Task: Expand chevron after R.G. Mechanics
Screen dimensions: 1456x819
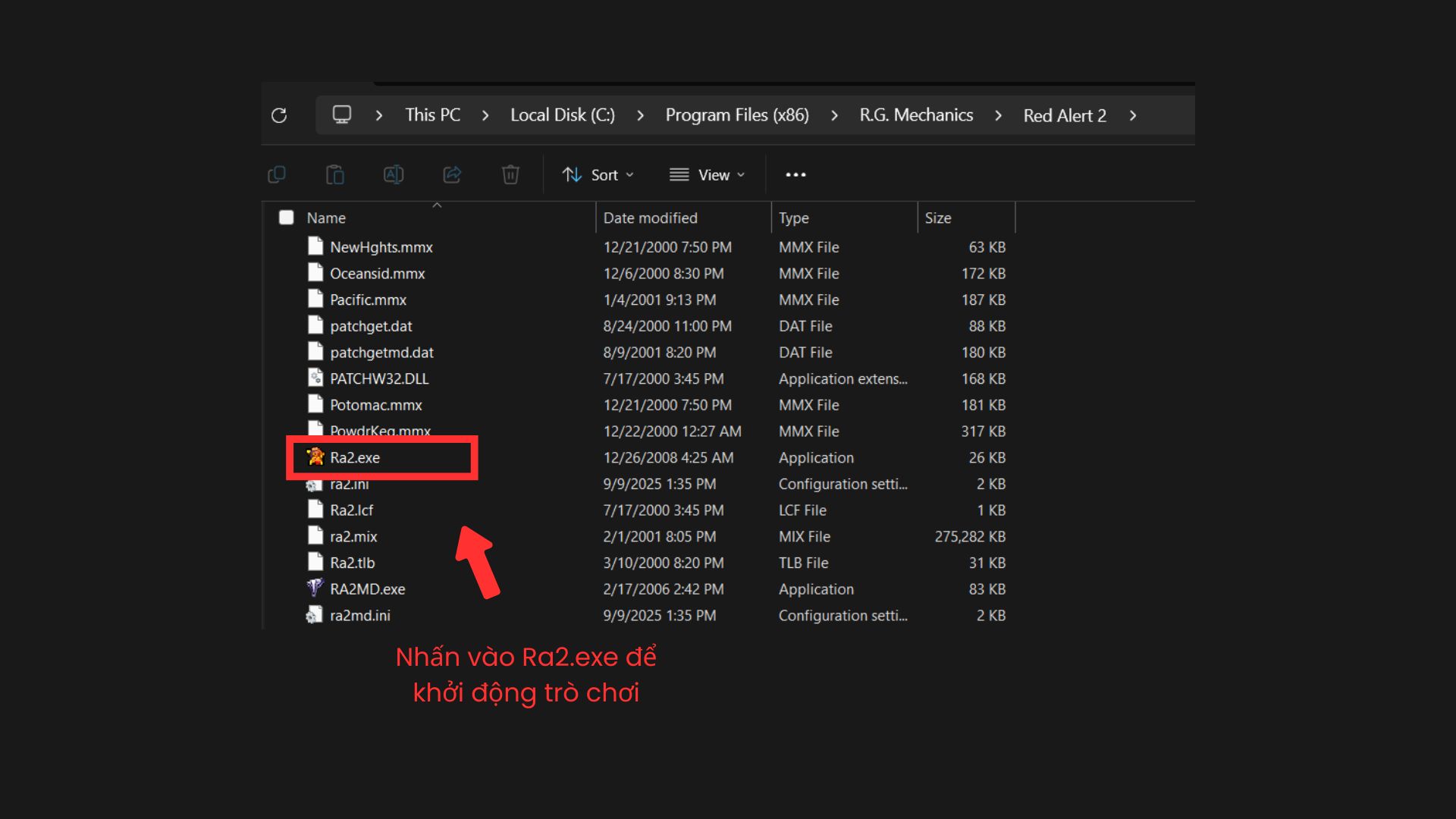Action: coord(998,115)
